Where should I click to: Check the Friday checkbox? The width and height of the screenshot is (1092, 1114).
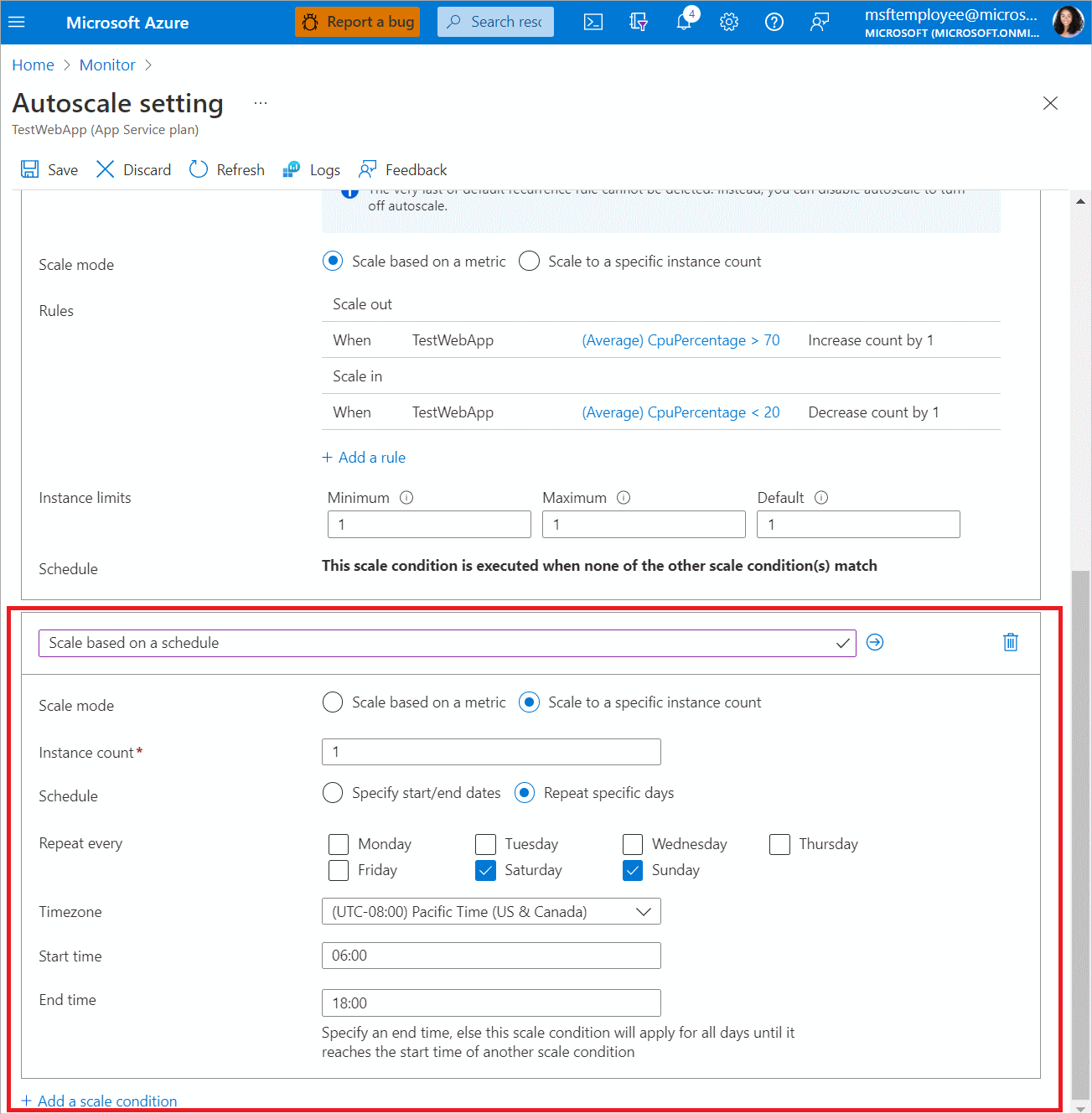pos(339,870)
